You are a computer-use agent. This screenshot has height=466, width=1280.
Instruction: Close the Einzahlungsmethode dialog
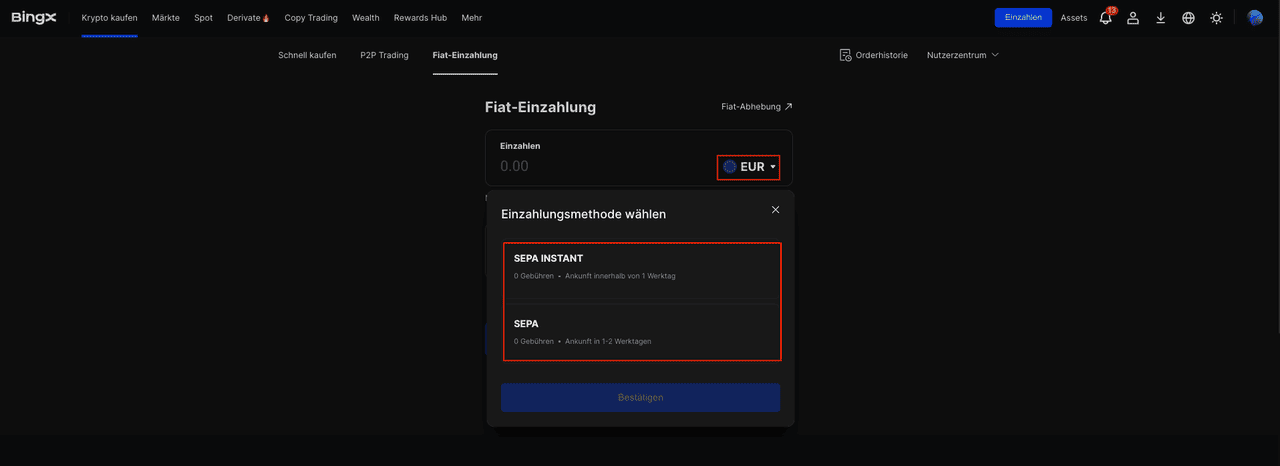click(775, 210)
